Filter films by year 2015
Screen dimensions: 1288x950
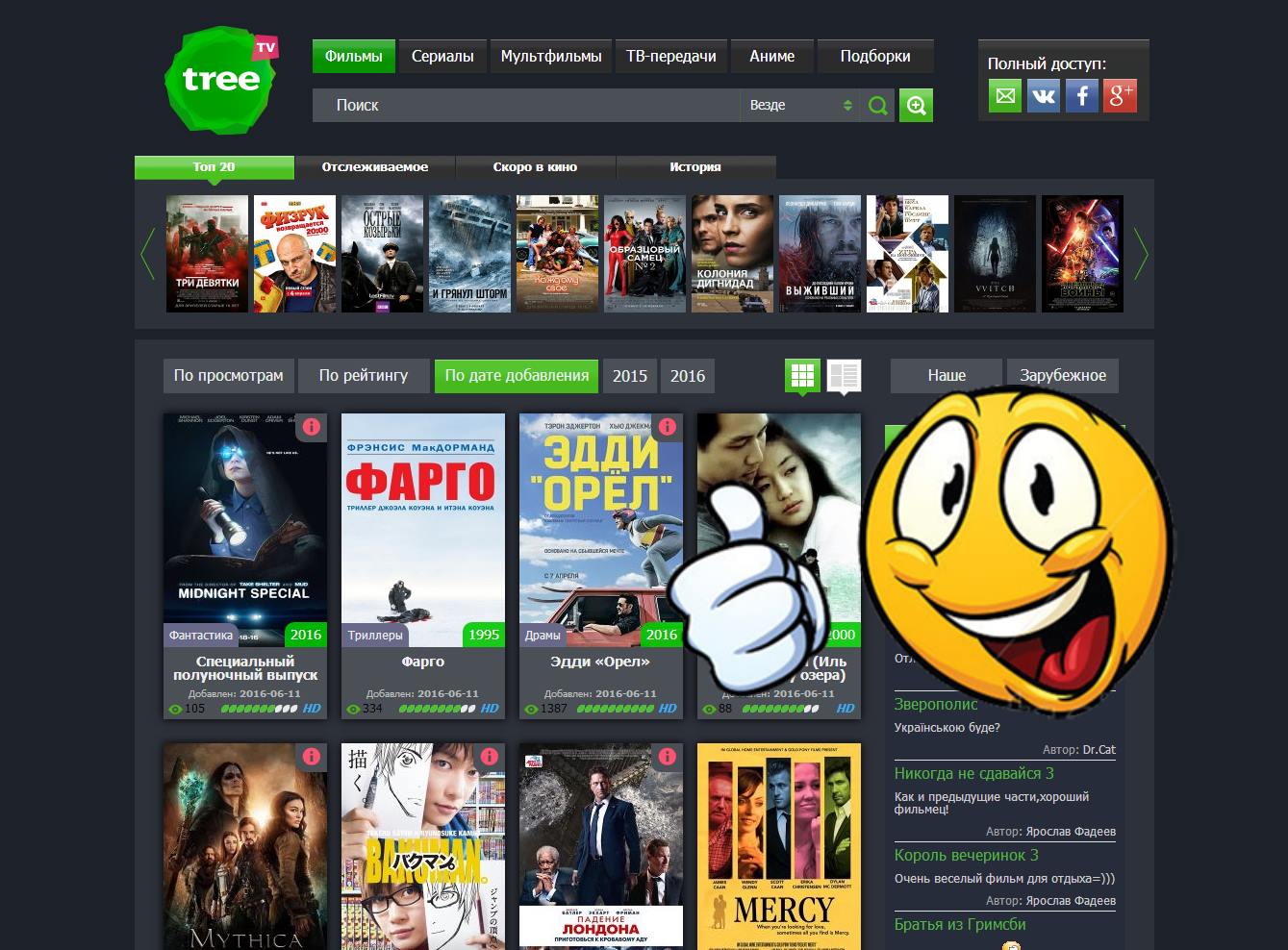[630, 376]
